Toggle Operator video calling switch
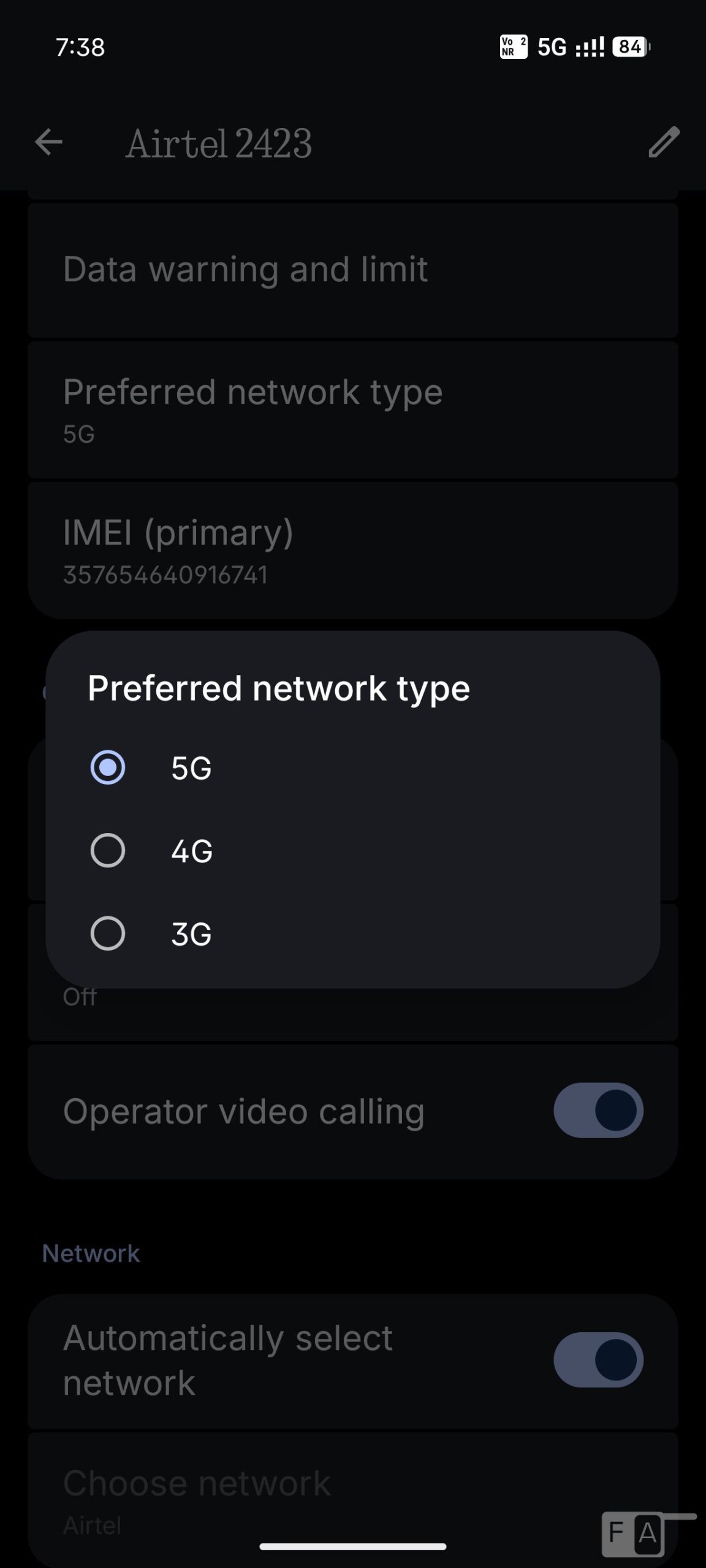Viewport: 706px width, 1568px height. tap(598, 1110)
